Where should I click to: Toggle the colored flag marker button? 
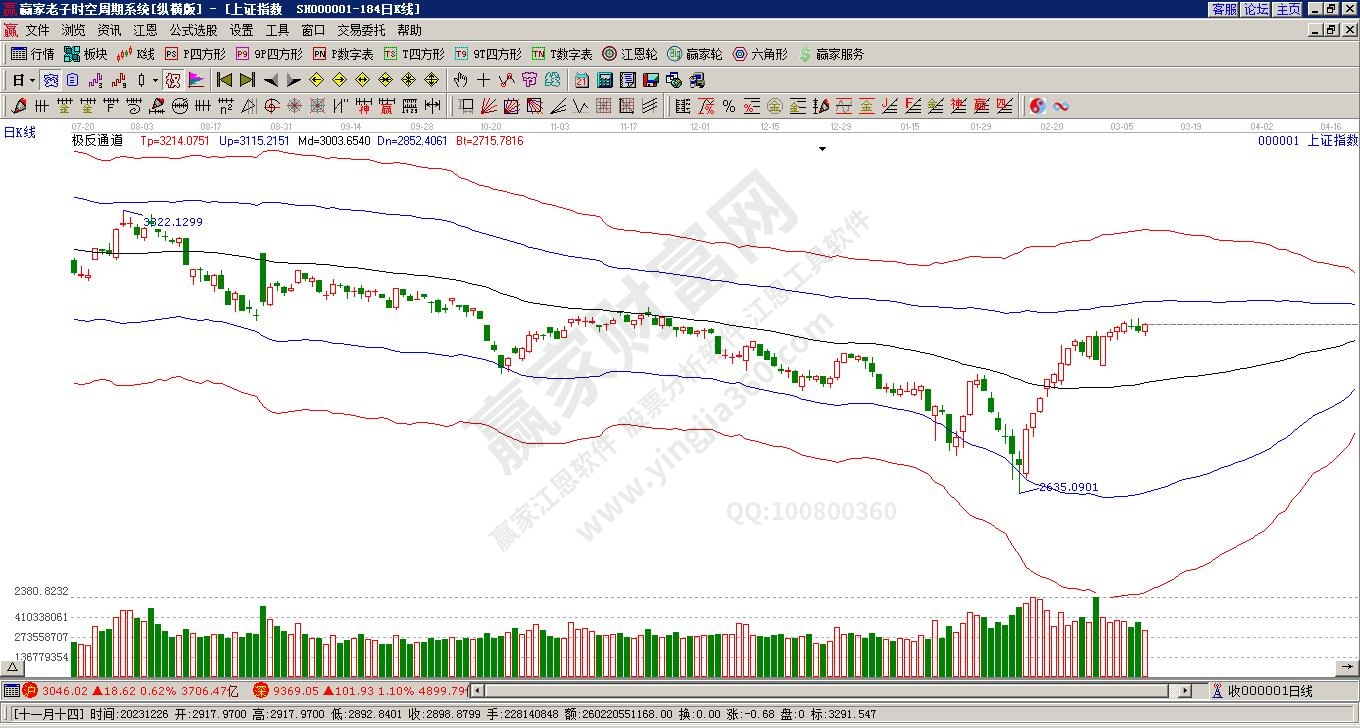(x=196, y=80)
